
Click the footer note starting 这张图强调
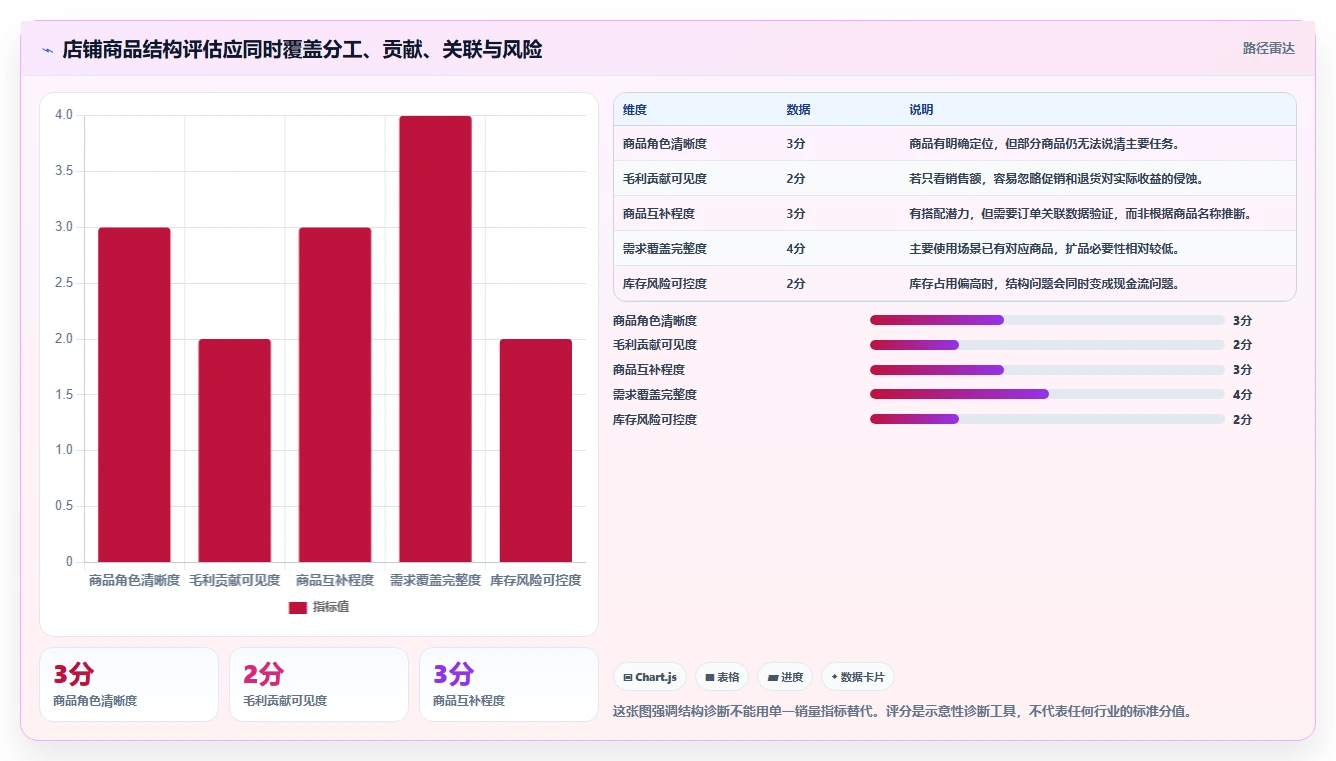click(x=901, y=712)
